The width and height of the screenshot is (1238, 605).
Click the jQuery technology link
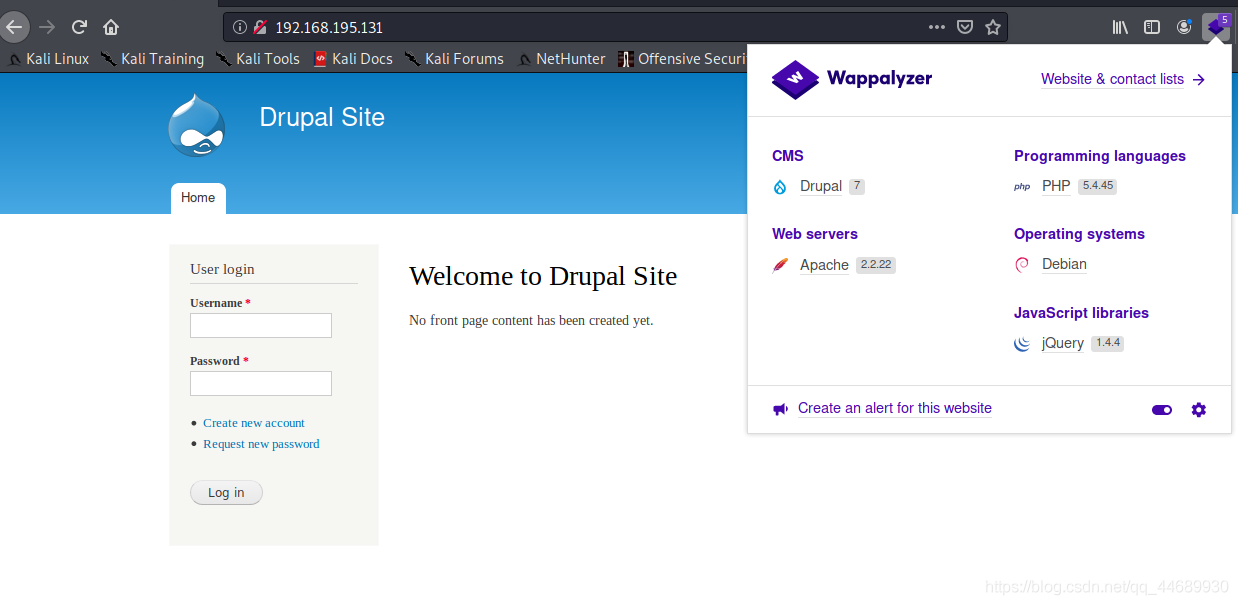pos(1063,343)
